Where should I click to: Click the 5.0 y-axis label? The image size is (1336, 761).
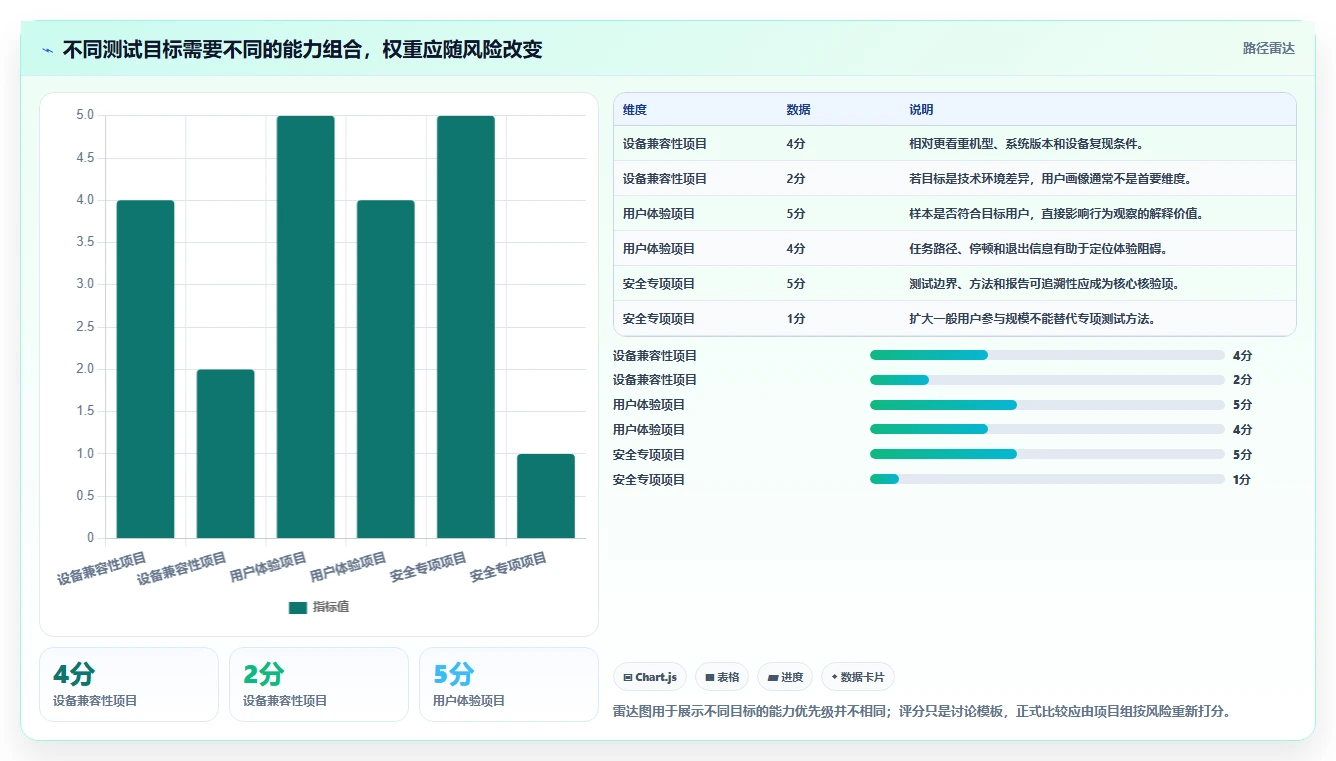[85, 115]
